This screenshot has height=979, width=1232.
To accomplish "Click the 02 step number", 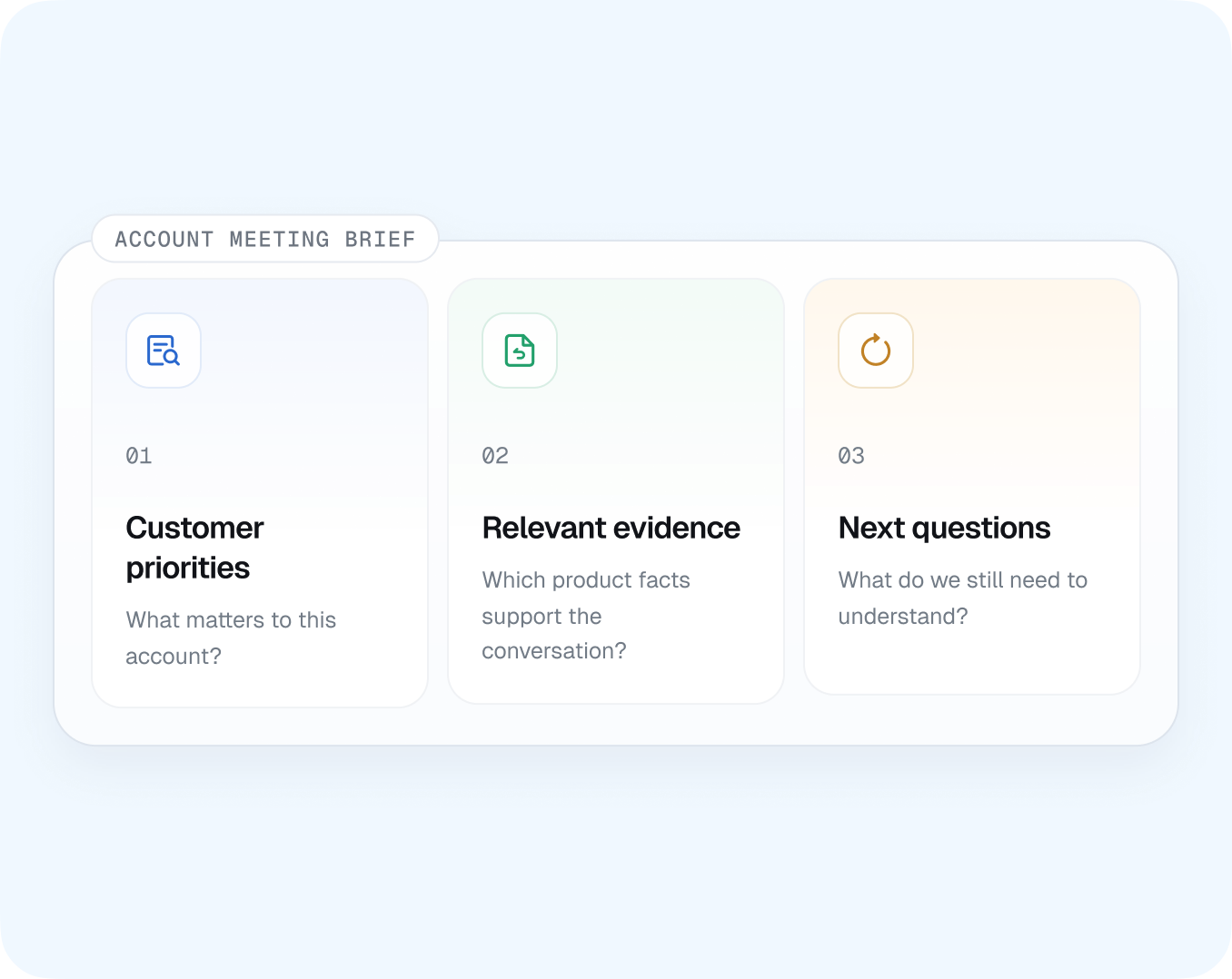I will (x=495, y=455).
